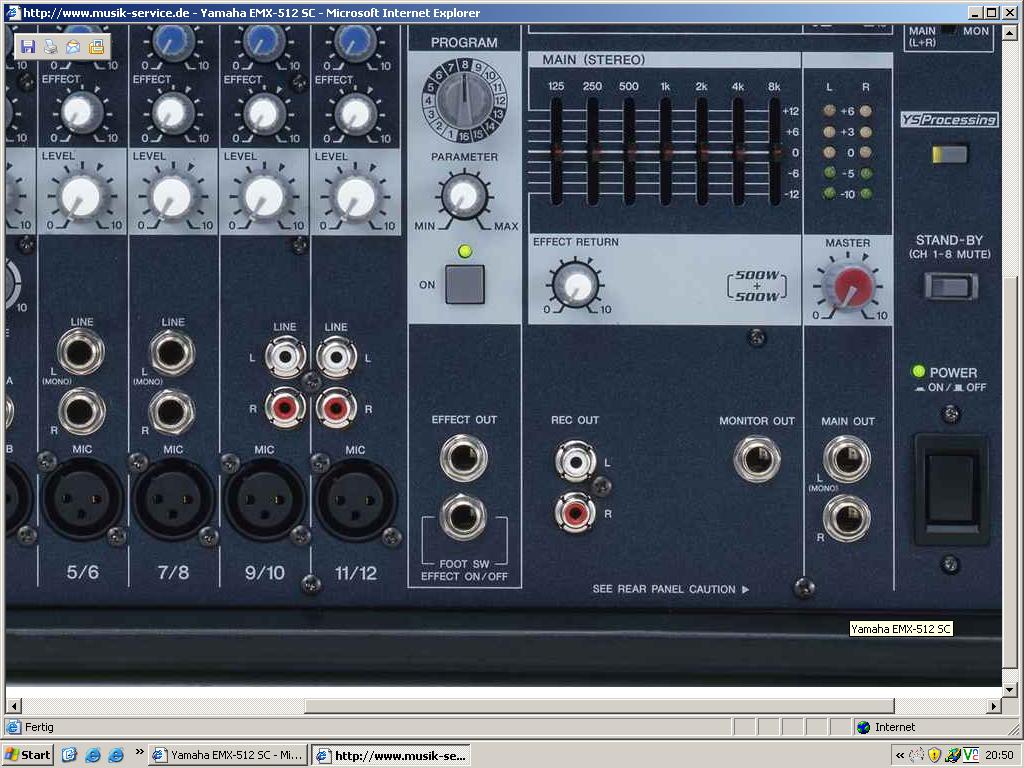Click the 125 Hz EQ slider in picture
The height and width of the screenshot is (768, 1024).
[556, 152]
